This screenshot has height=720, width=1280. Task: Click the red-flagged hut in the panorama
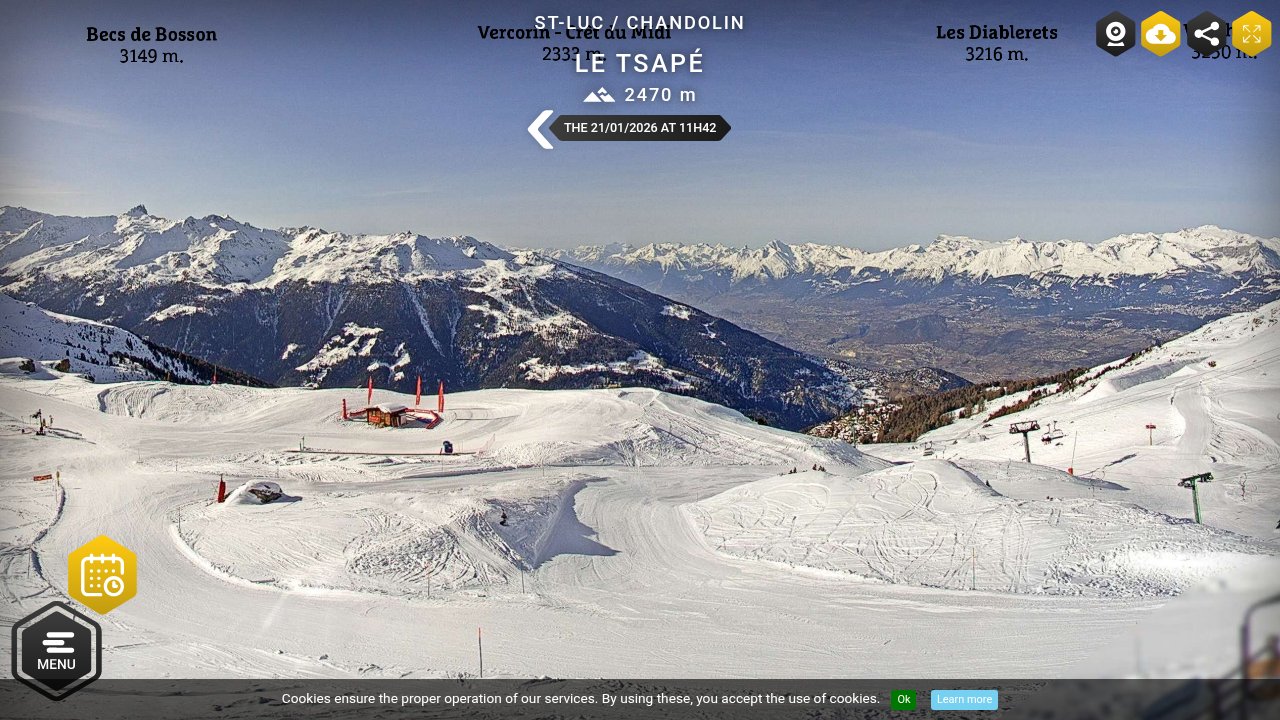pyautogui.click(x=392, y=414)
